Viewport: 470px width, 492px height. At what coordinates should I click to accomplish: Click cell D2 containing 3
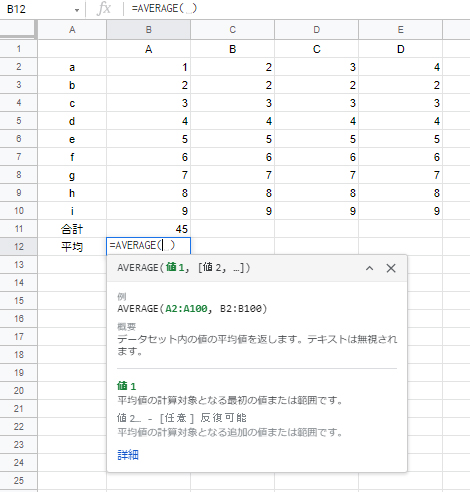point(317,67)
